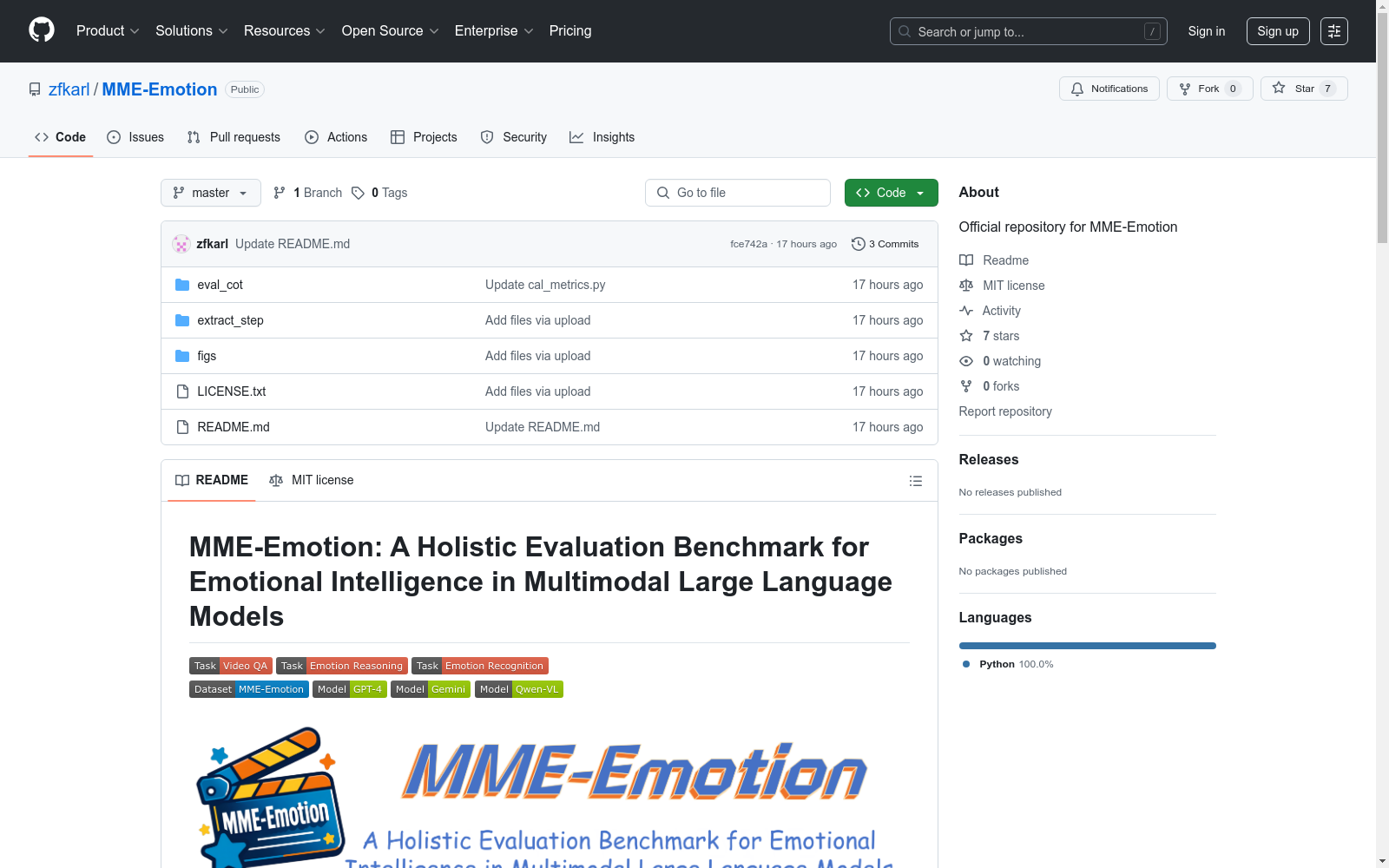Switch to the Pull requests tab
The image size is (1389, 868).
coord(234,137)
